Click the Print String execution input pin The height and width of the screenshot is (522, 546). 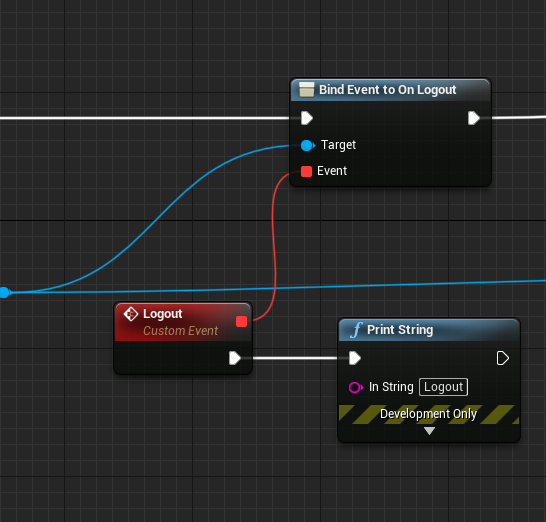point(355,358)
